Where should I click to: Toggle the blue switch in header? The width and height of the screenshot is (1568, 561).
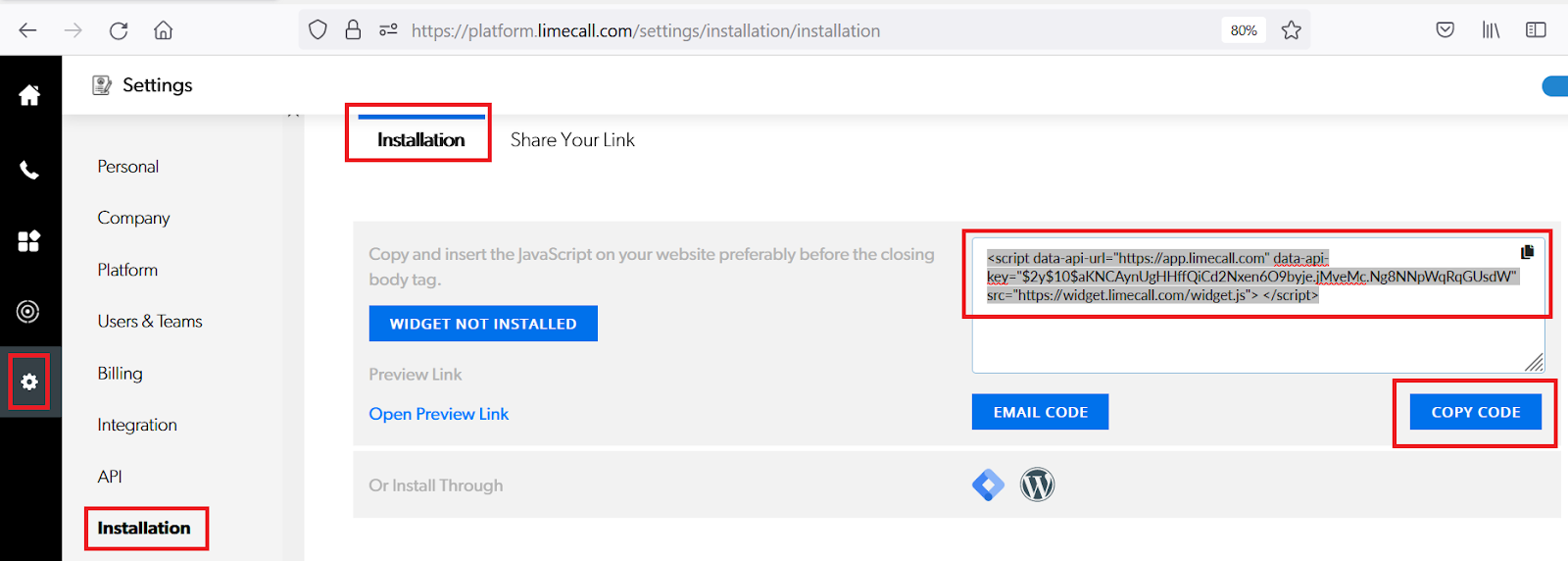[1555, 86]
